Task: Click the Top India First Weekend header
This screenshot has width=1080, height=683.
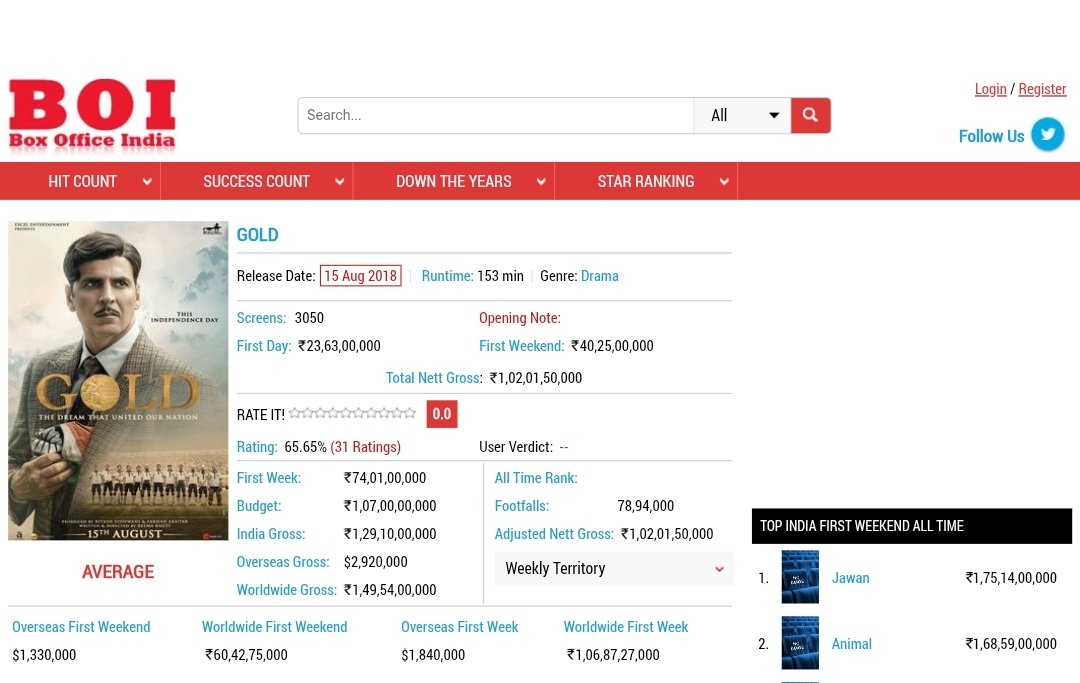Action: [911, 526]
